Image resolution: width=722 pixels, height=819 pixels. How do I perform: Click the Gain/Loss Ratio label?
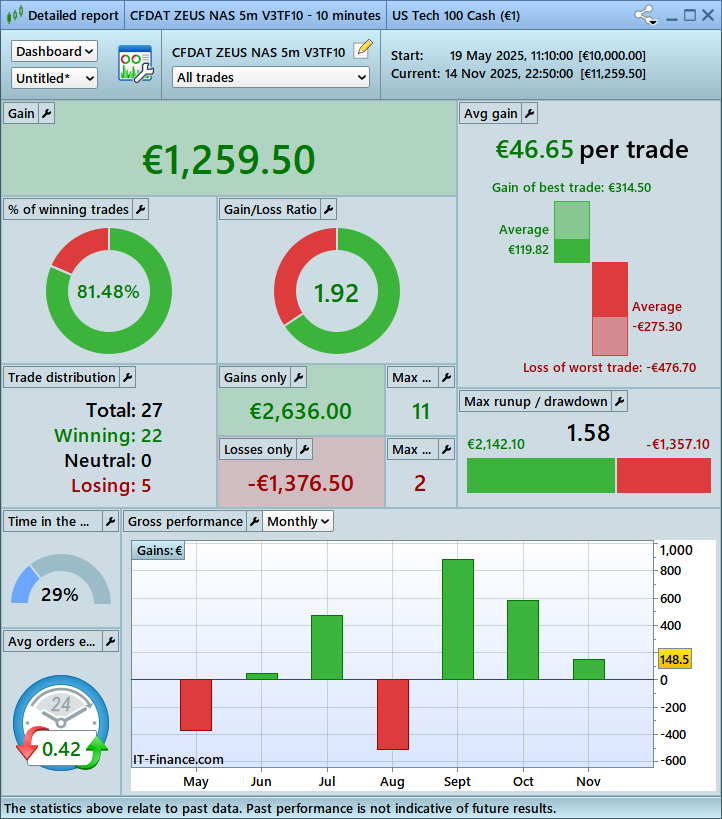coord(270,209)
